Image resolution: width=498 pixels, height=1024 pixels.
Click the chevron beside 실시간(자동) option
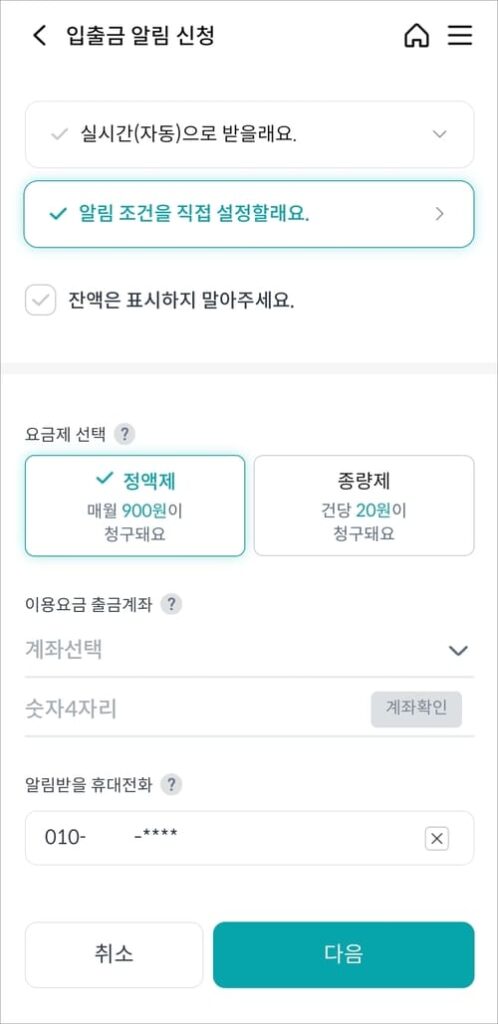point(440,135)
